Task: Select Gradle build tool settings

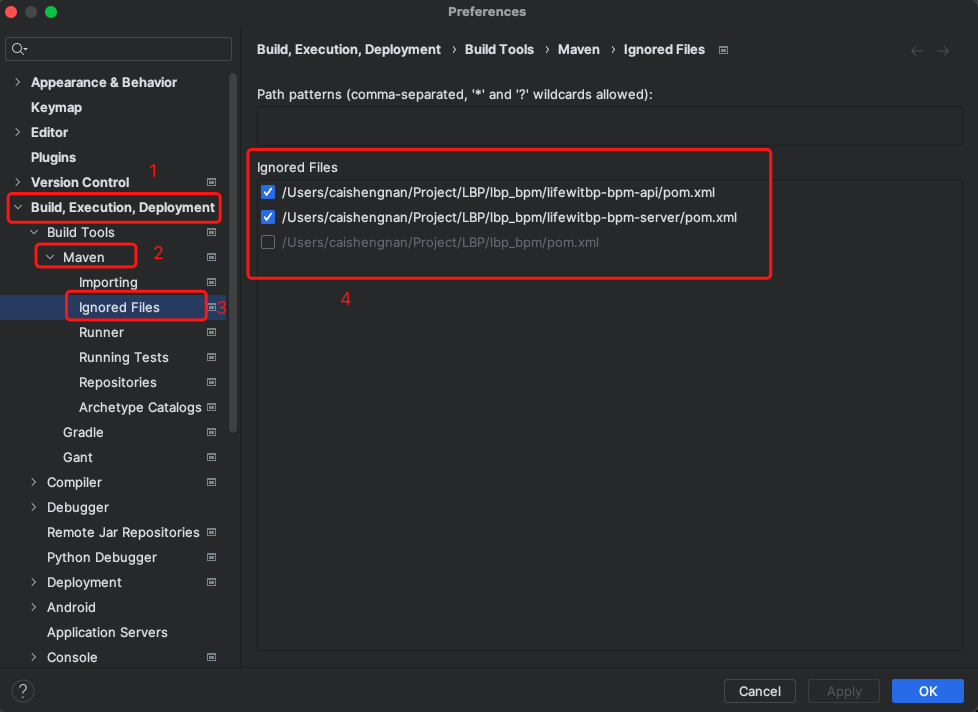Action: click(83, 432)
